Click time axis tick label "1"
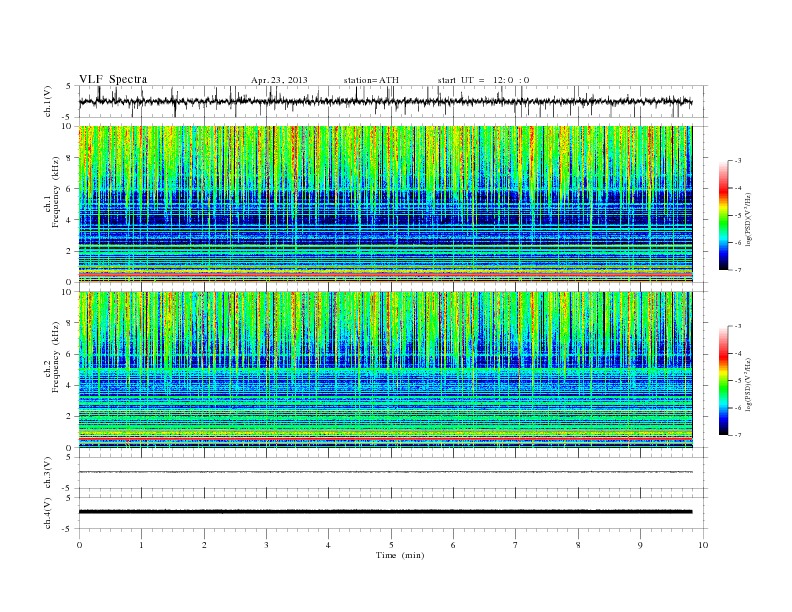The image size is (792, 612). 141,545
